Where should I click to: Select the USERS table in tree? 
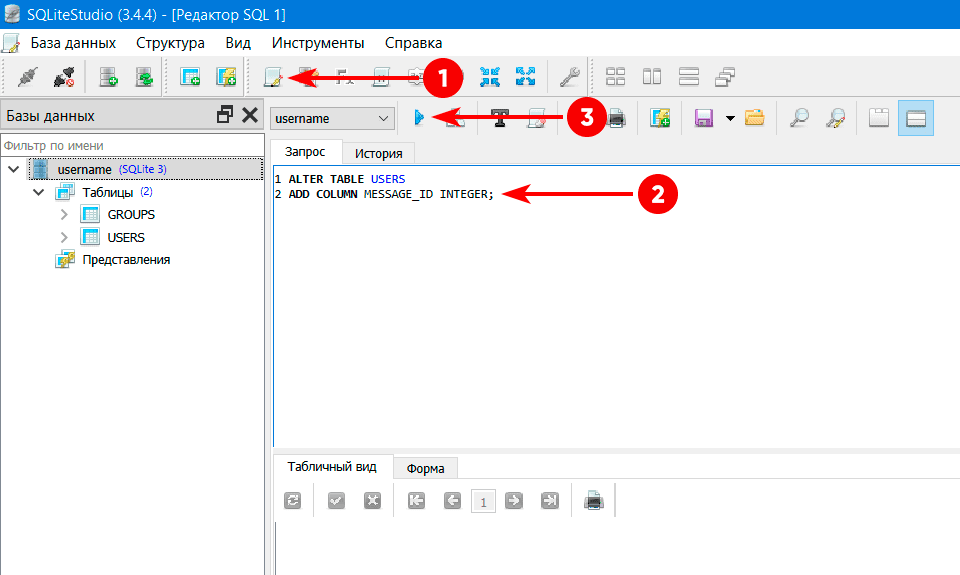click(126, 237)
